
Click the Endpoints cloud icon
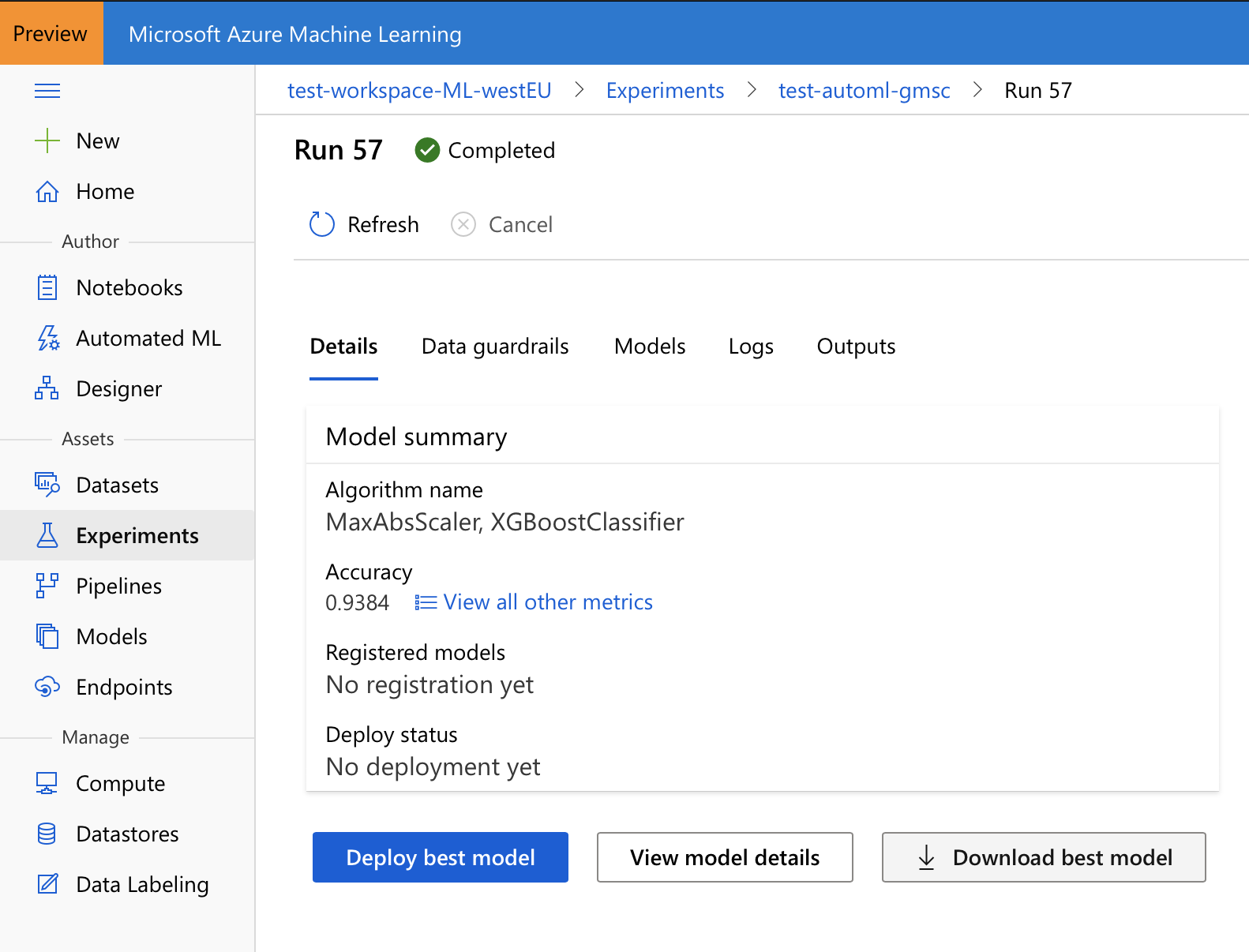[47, 687]
